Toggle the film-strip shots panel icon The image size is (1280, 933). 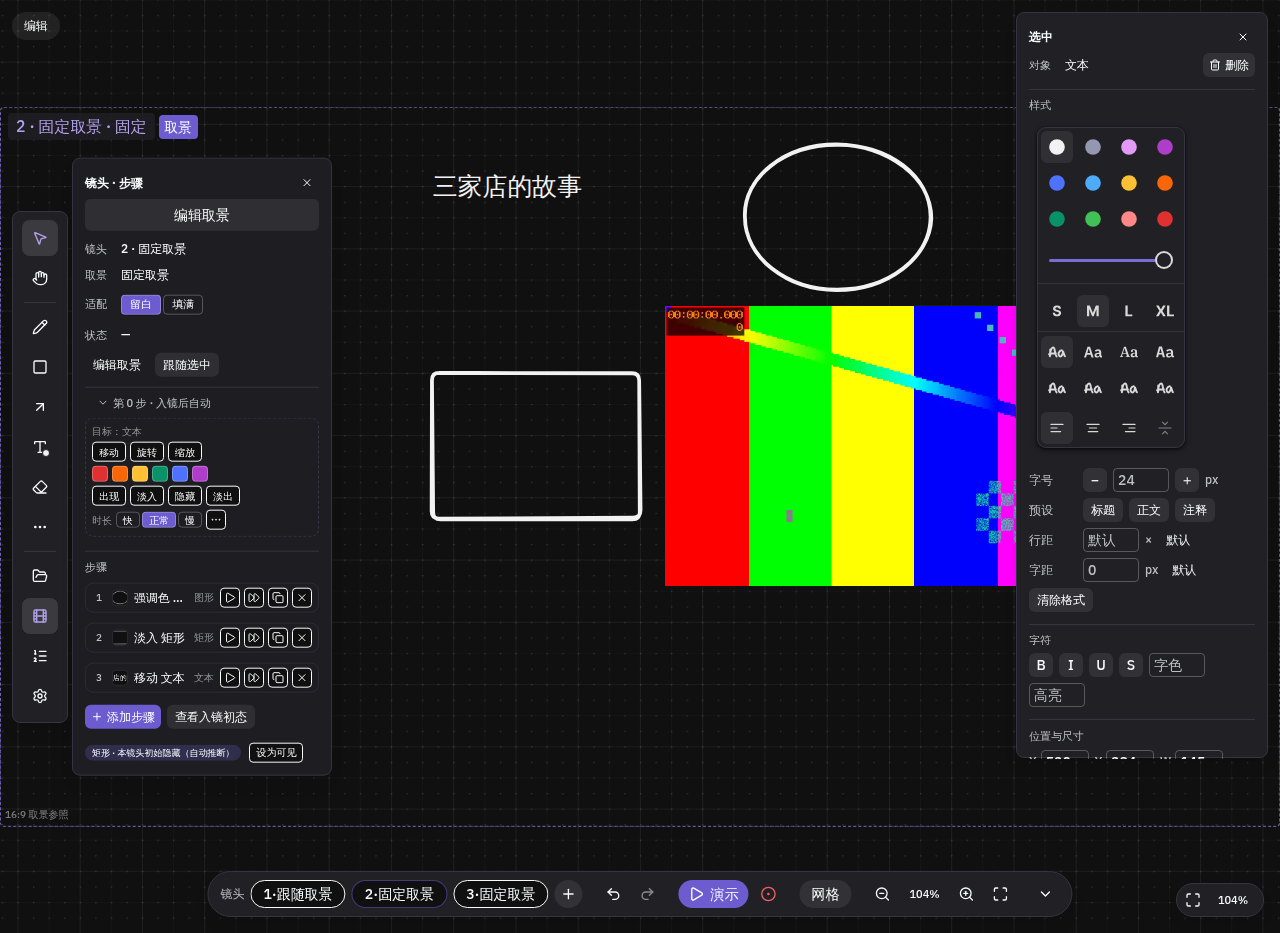[x=40, y=616]
